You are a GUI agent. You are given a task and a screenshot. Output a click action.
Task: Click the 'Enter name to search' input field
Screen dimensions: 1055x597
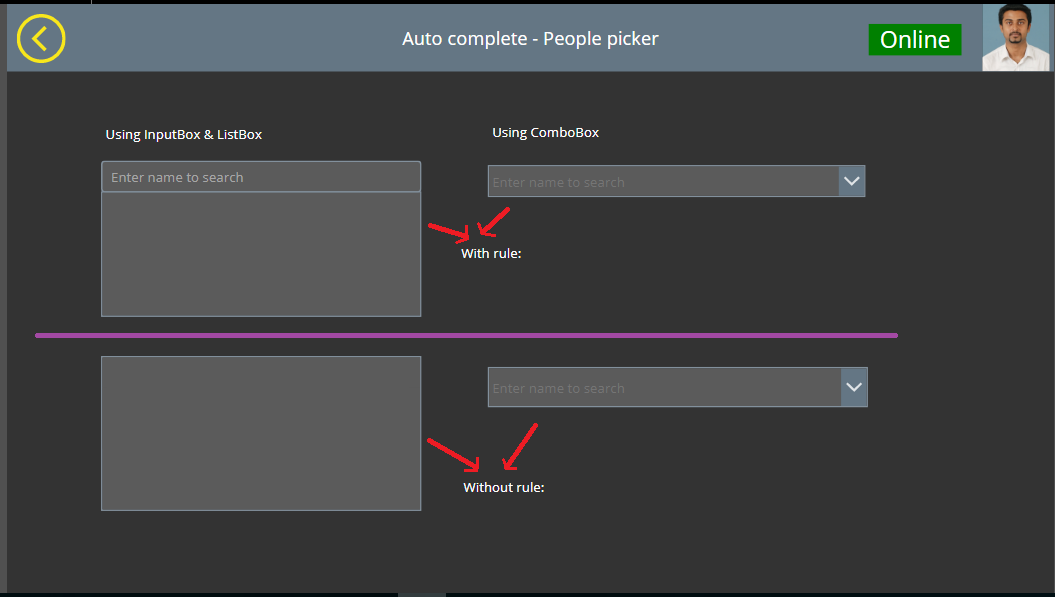point(260,176)
